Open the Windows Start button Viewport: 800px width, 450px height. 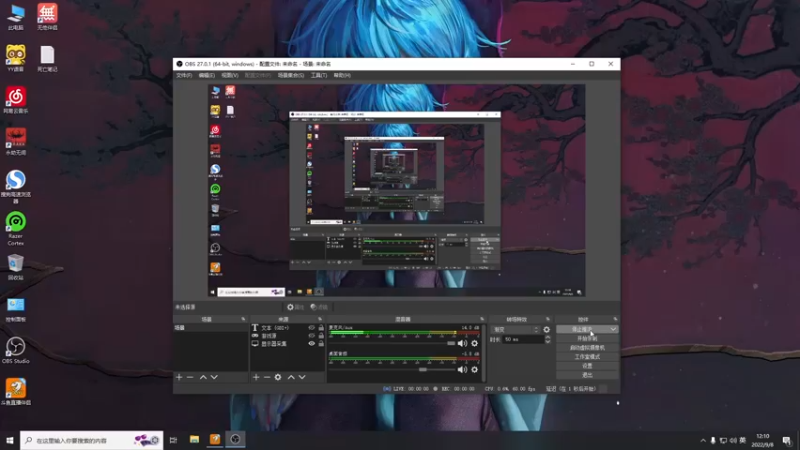10,440
